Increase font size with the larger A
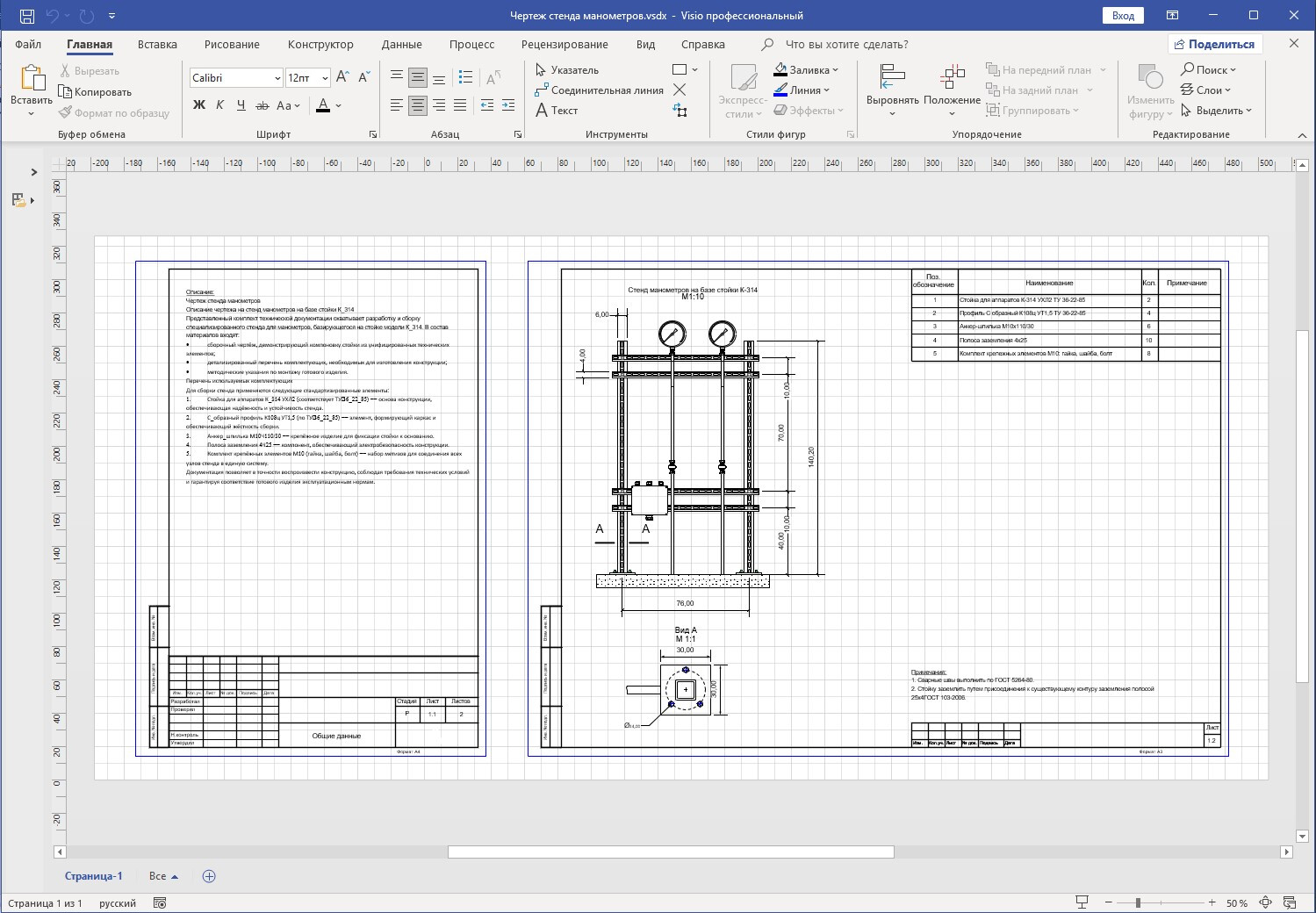This screenshot has width=1316, height=913. point(343,77)
